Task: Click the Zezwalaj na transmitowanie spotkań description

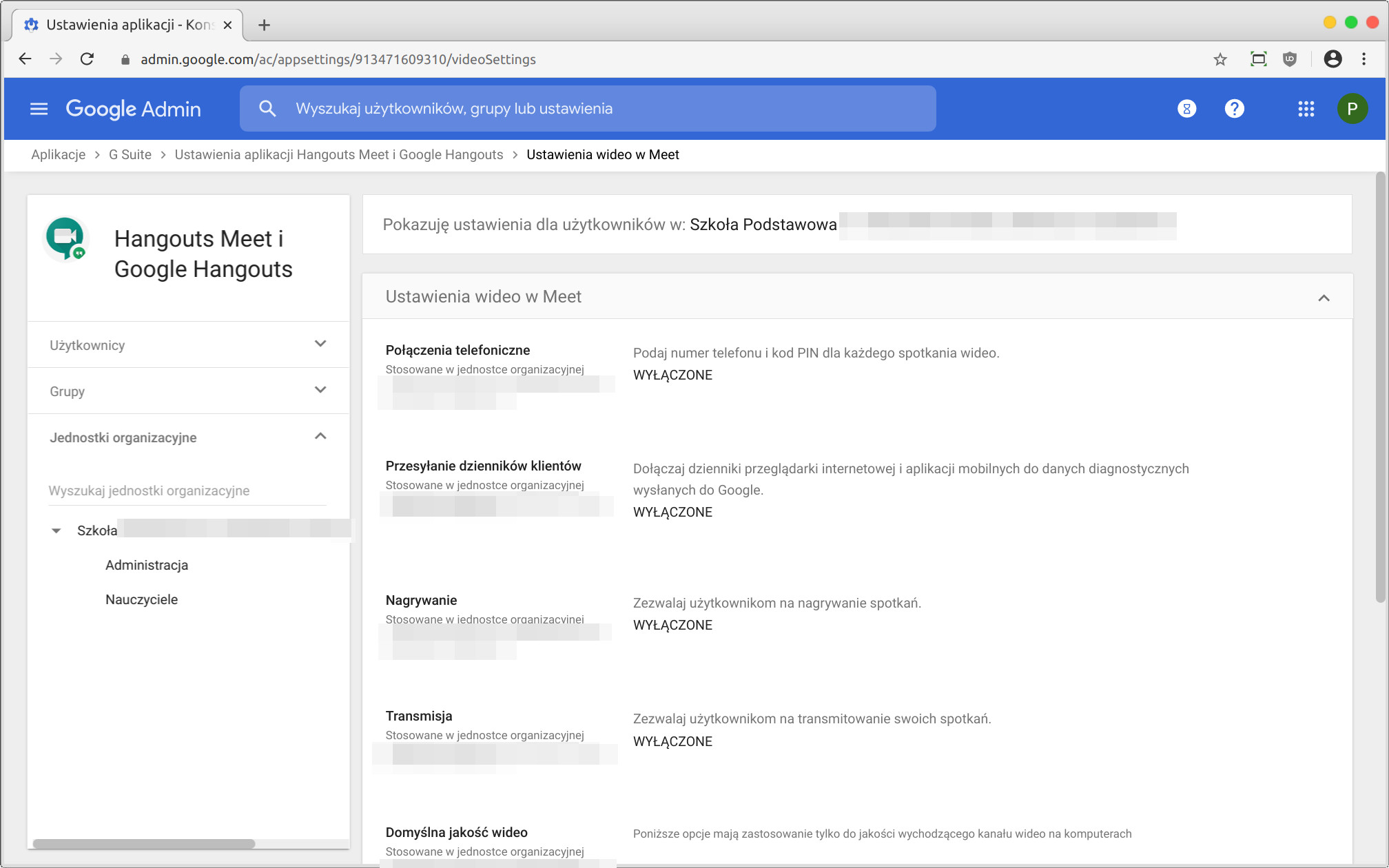Action: pyautogui.click(x=812, y=719)
